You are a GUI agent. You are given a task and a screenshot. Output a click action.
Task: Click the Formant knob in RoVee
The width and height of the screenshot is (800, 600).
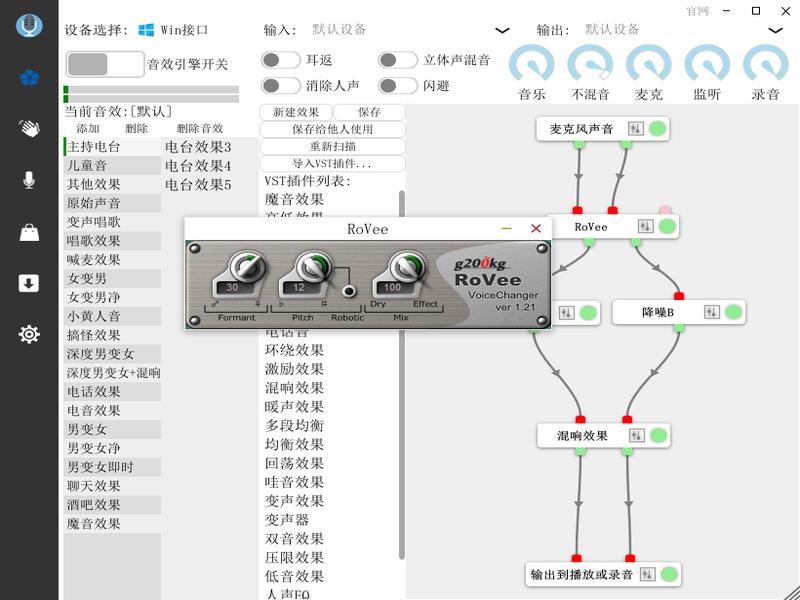click(x=248, y=266)
